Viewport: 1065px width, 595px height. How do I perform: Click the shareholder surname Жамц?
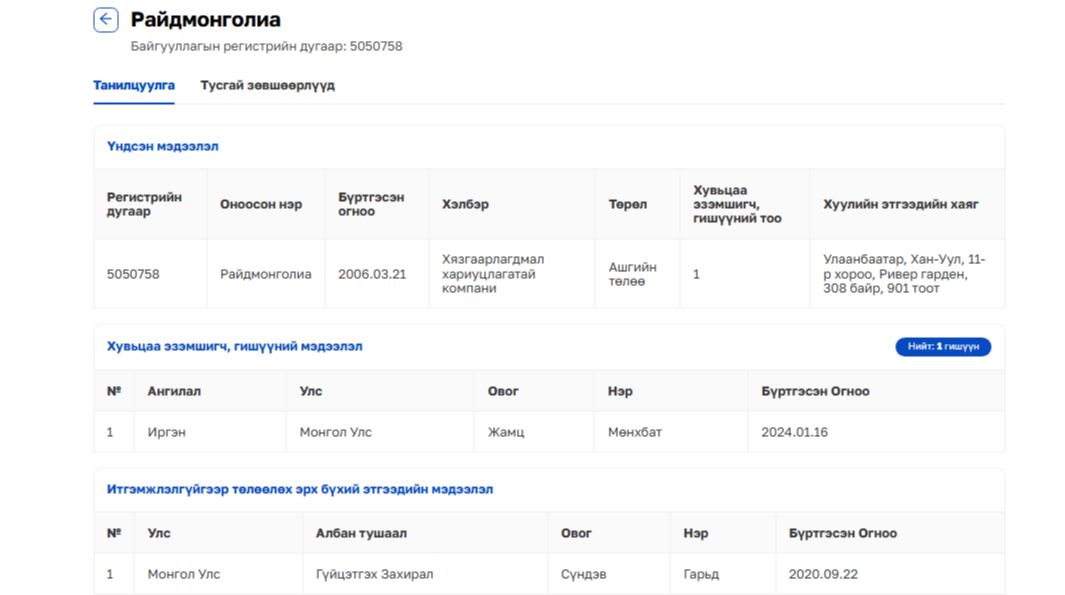(x=506, y=433)
